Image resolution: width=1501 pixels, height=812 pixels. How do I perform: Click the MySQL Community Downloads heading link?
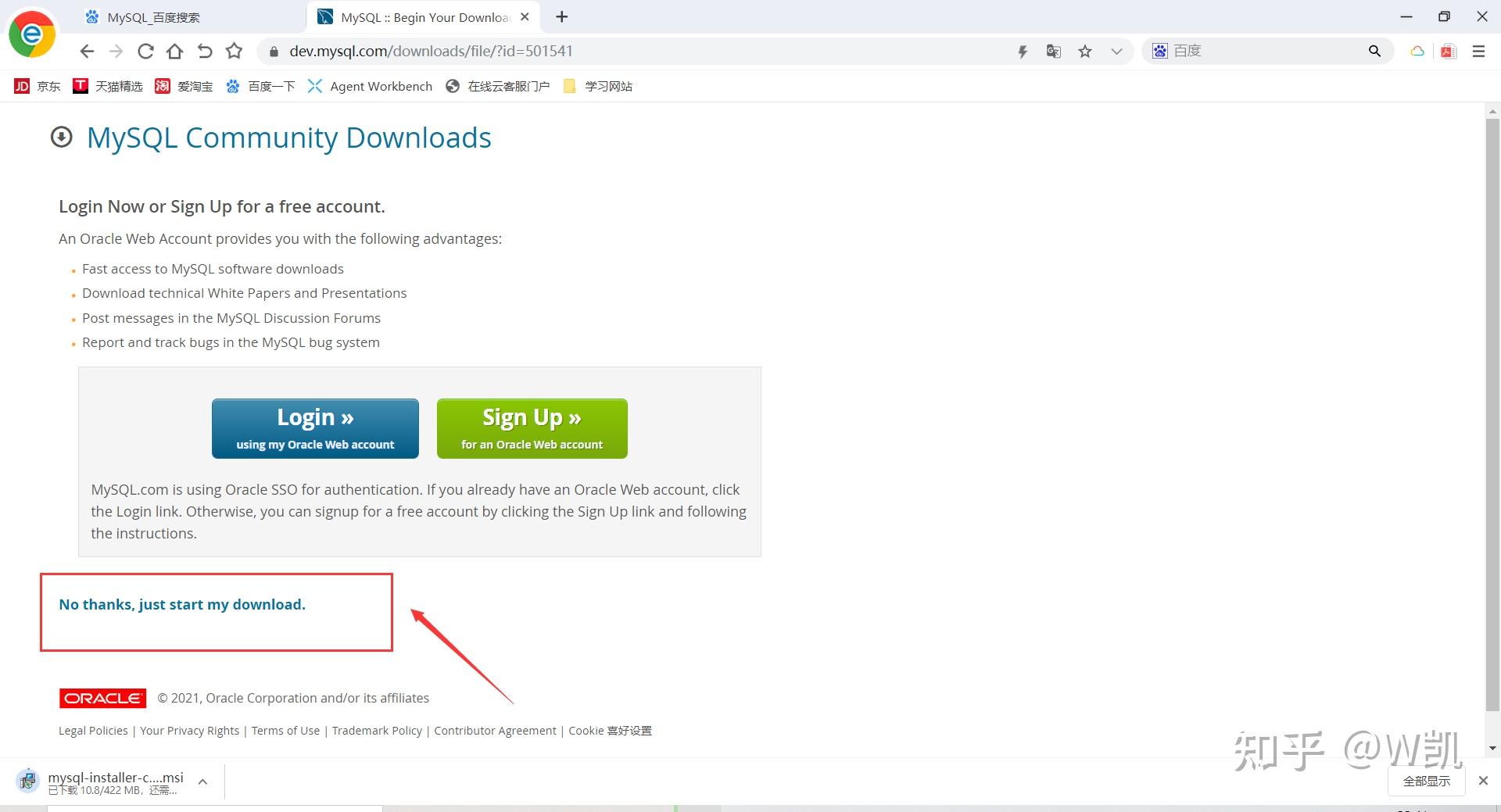pos(288,138)
